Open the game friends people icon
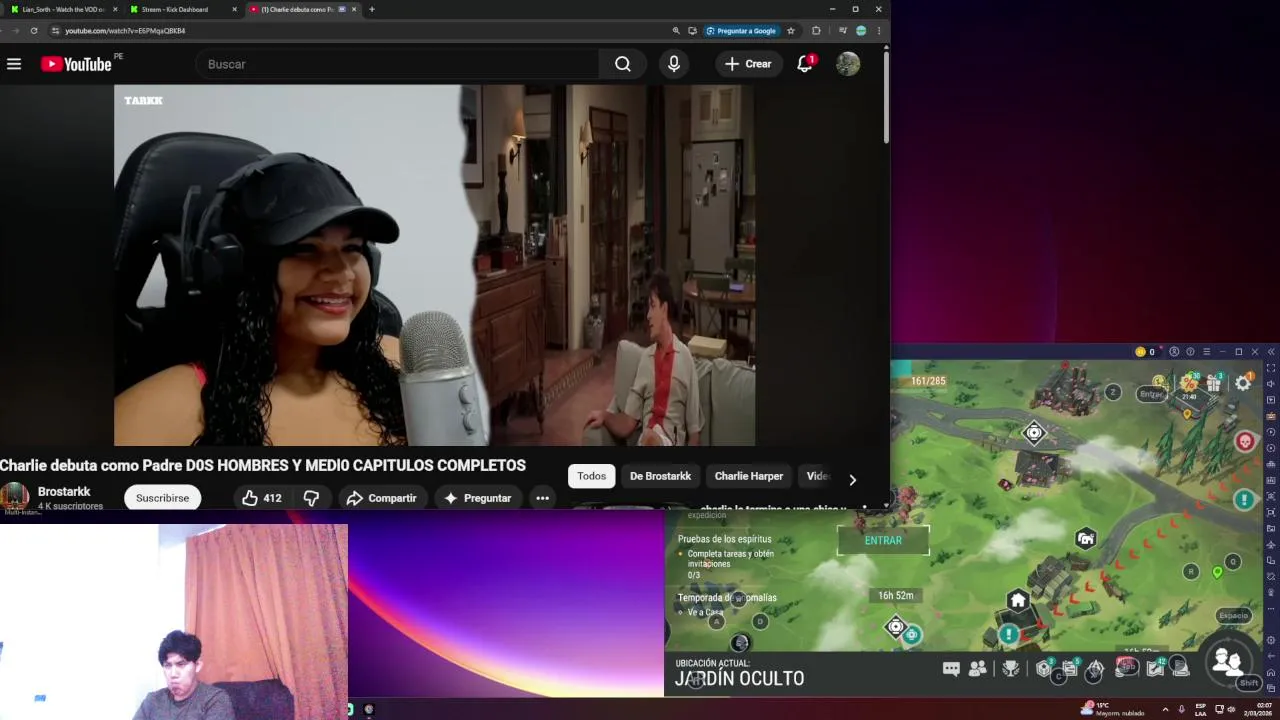This screenshot has height=720, width=1280. pos(978,669)
